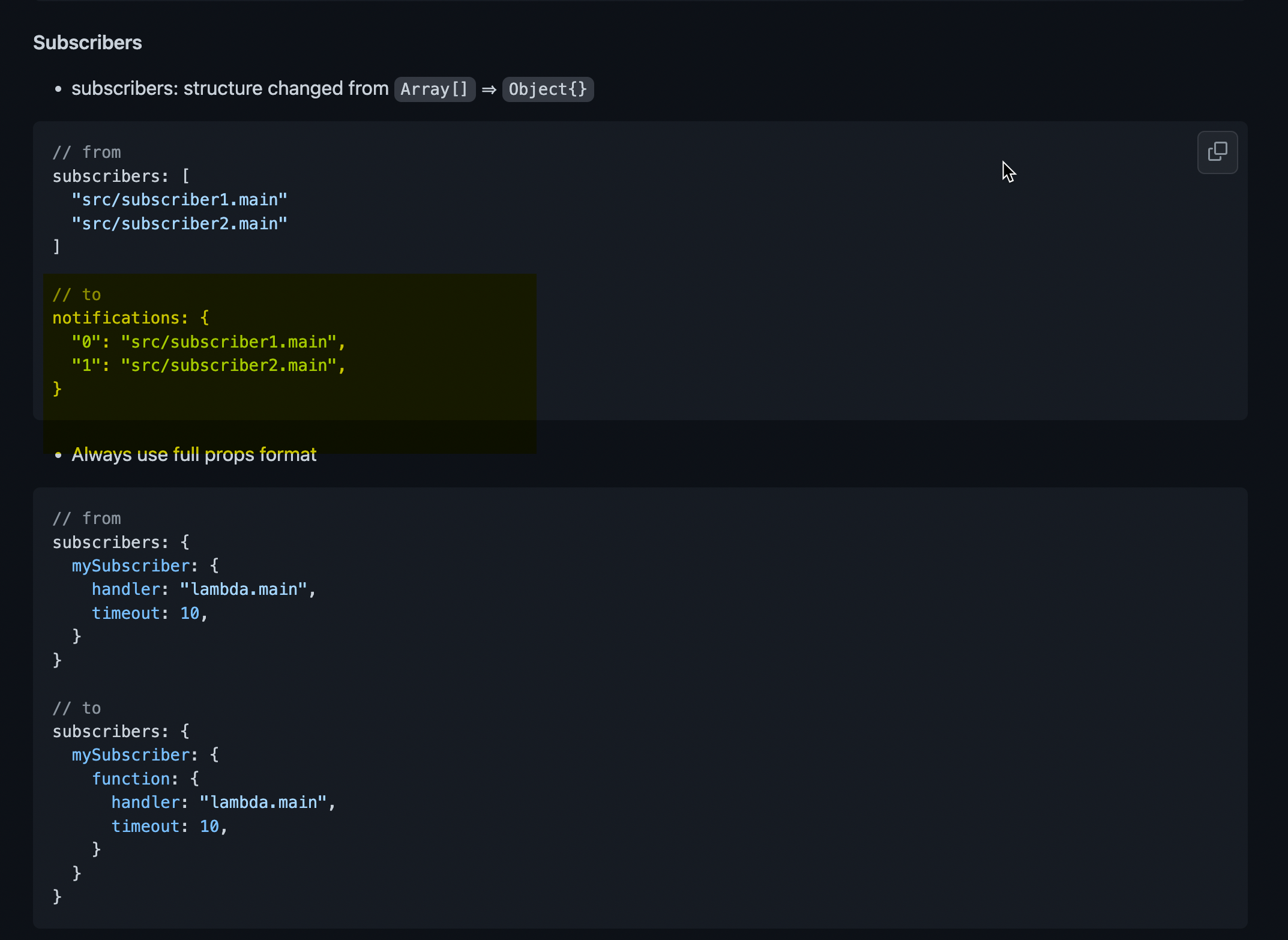Click the copy code icon on first code block
1288x940 pixels.
point(1217,152)
